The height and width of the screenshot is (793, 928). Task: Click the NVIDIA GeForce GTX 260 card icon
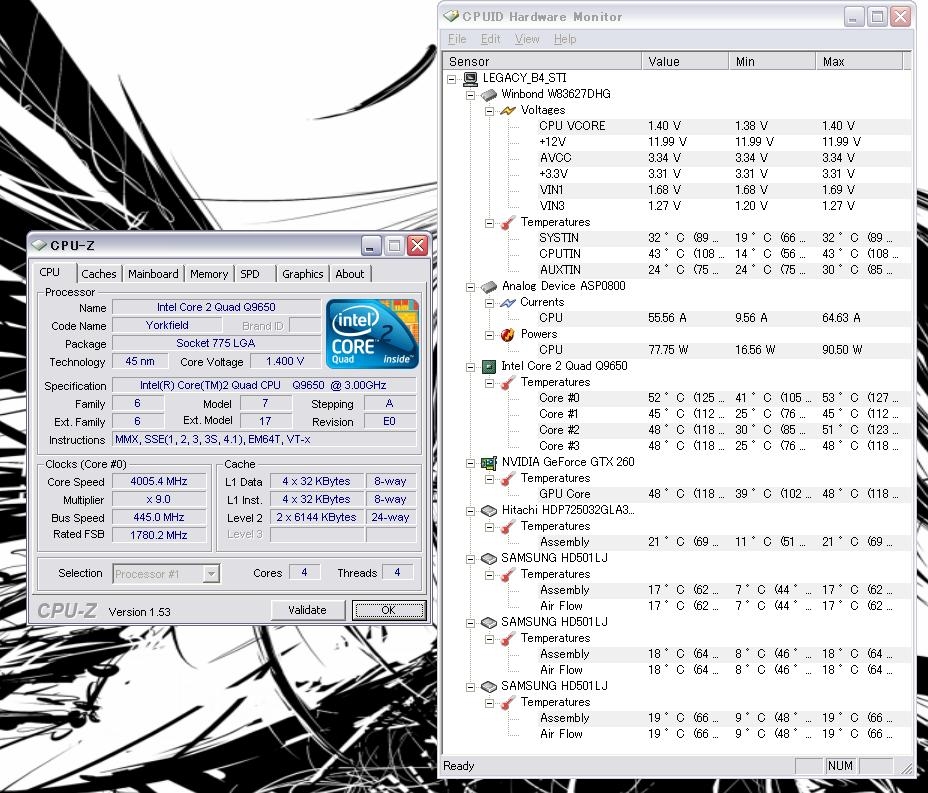[x=489, y=462]
